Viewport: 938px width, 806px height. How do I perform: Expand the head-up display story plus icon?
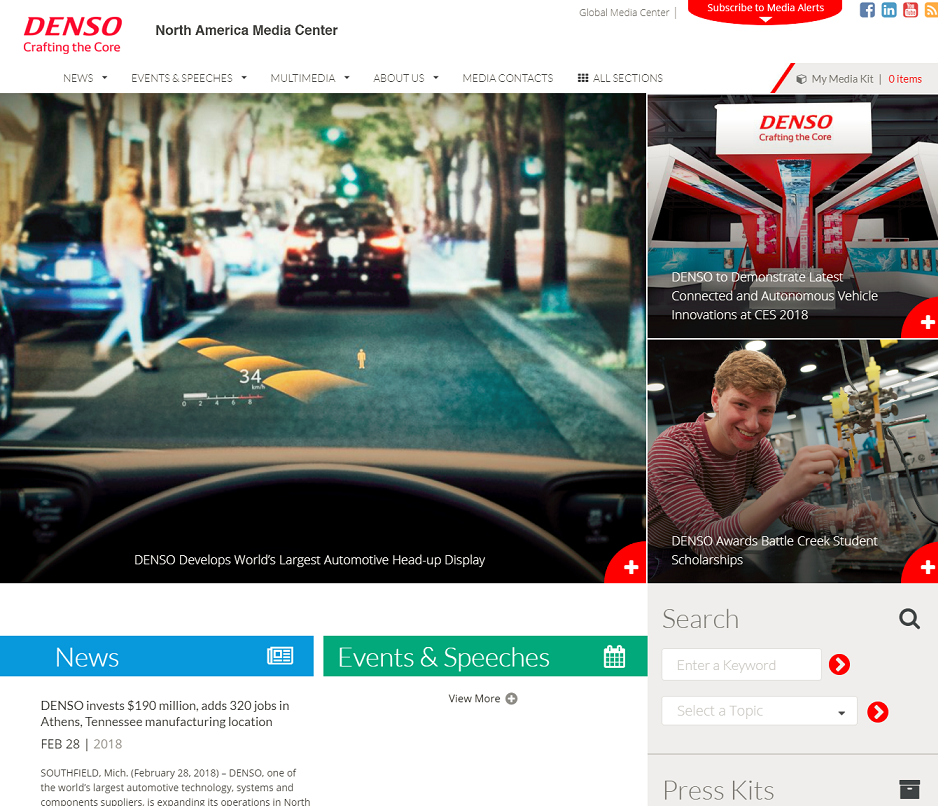pyautogui.click(x=631, y=567)
